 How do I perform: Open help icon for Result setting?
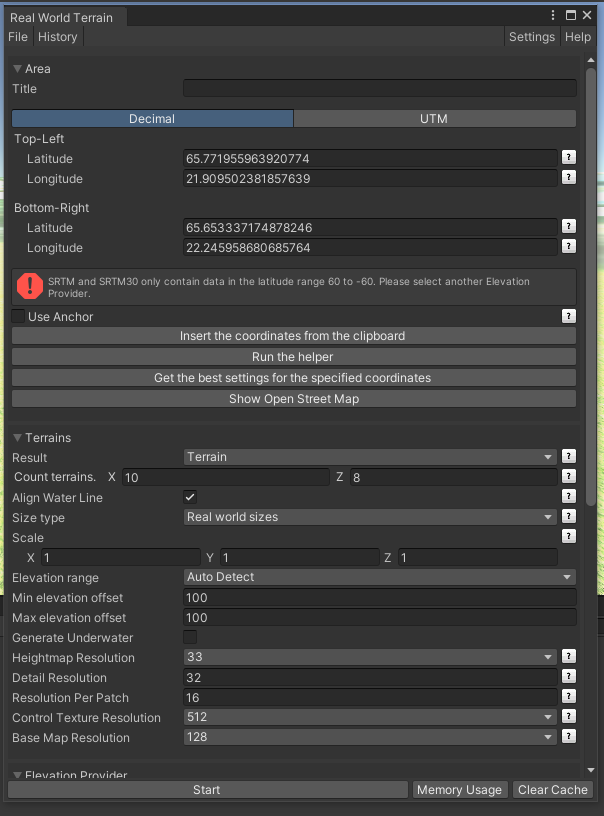[569, 457]
